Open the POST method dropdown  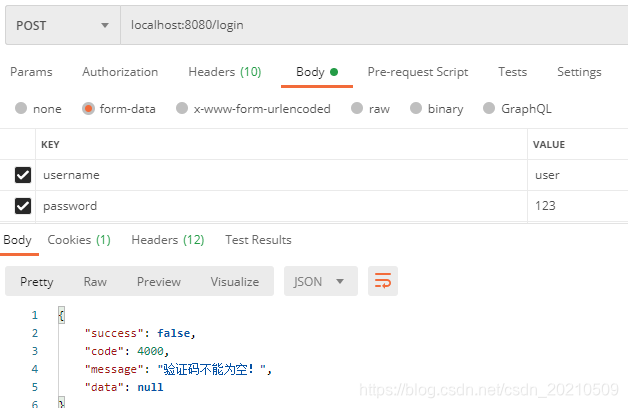click(63, 25)
